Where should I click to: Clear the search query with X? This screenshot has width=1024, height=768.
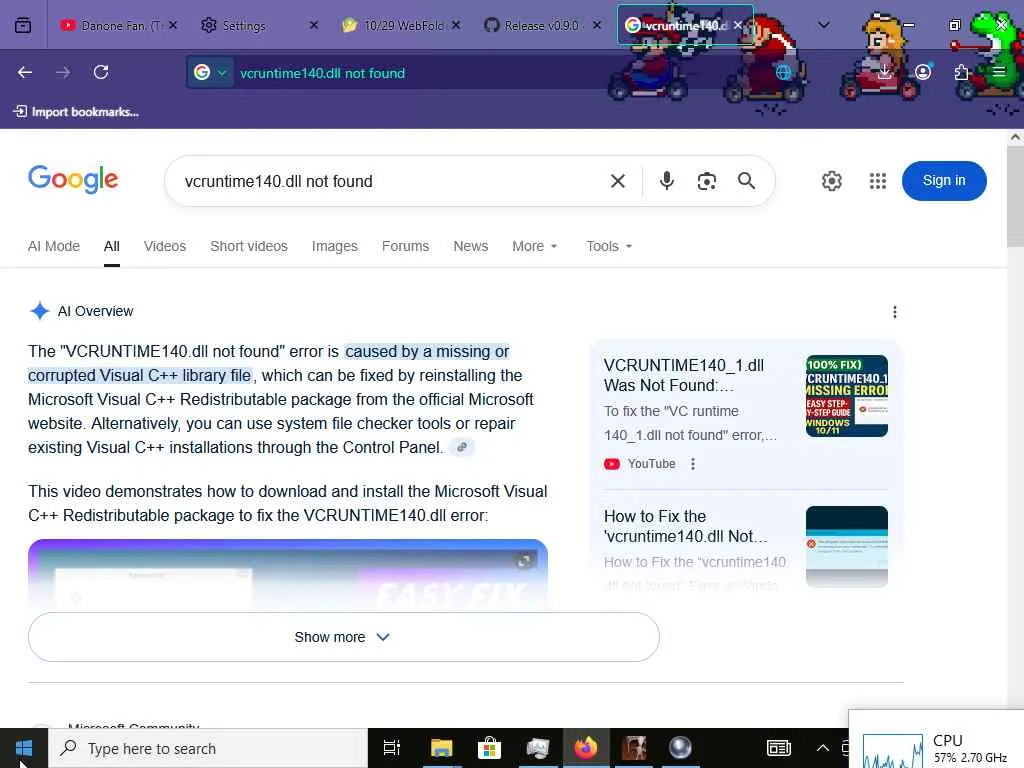[x=618, y=181]
